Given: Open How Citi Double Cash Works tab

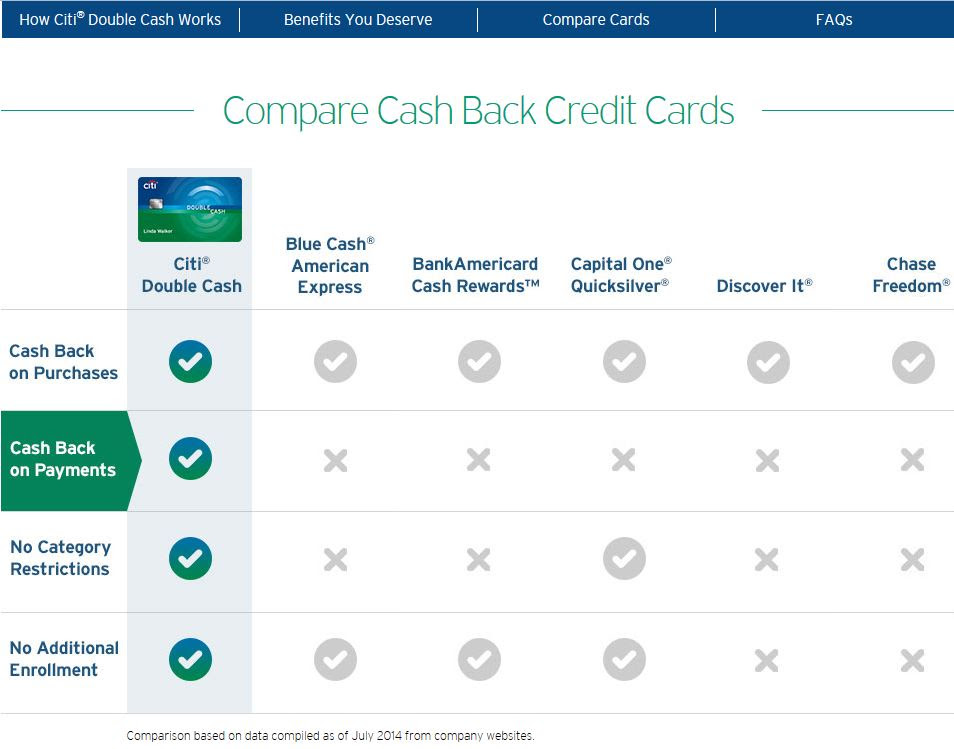Looking at the screenshot, I should click(x=120, y=19).
